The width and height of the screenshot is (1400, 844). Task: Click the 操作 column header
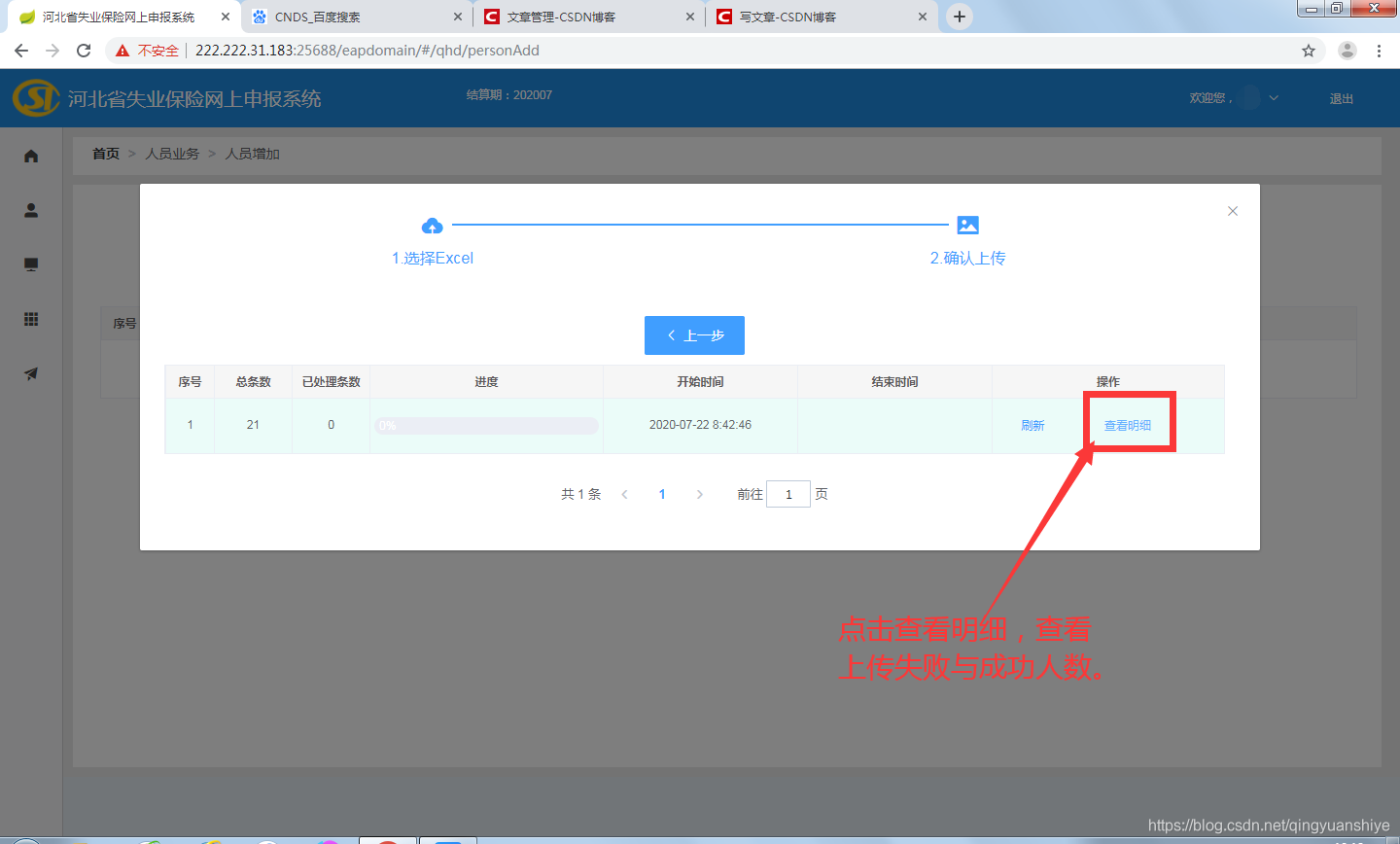click(1108, 382)
